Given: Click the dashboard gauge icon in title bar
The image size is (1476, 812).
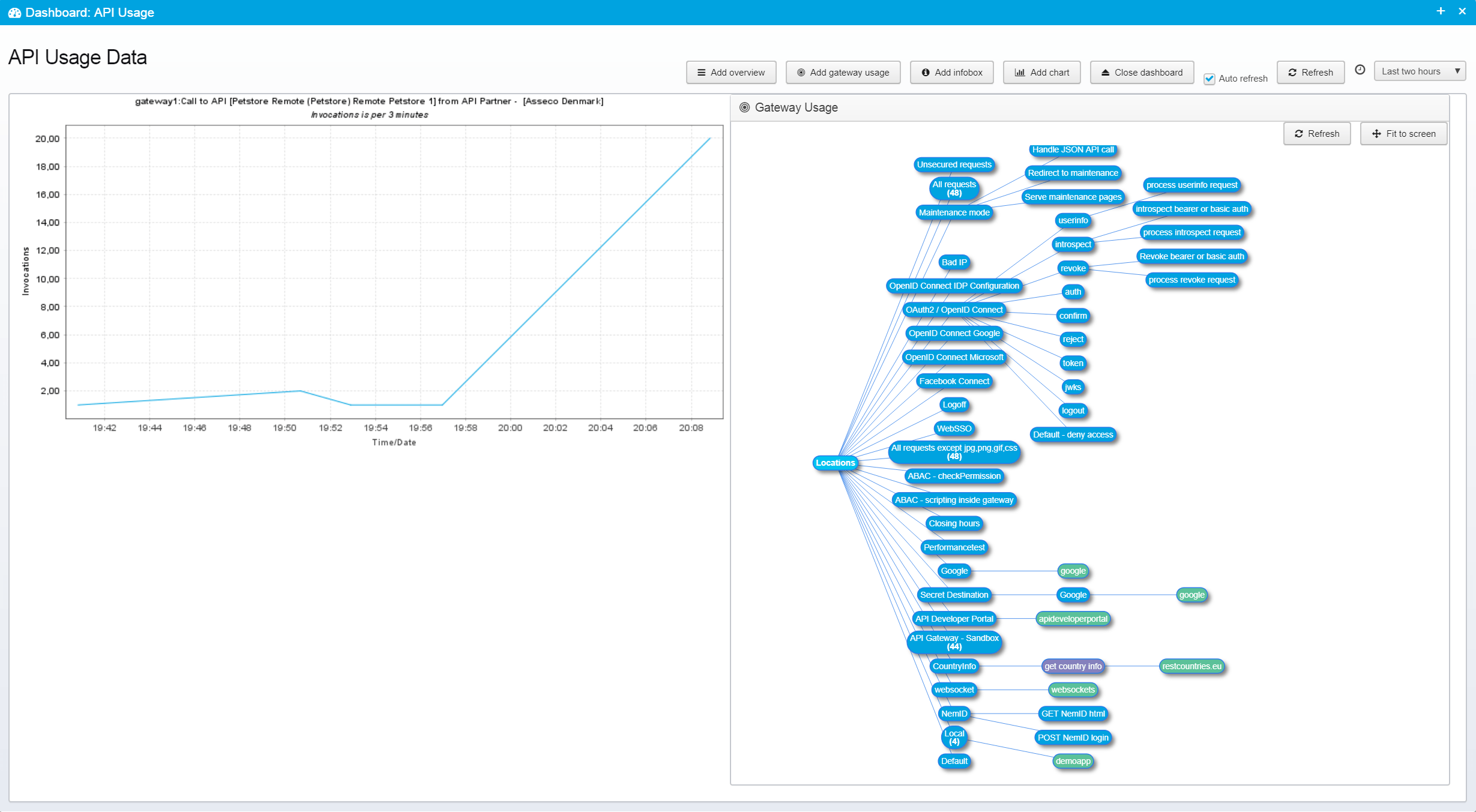Looking at the screenshot, I should click(x=14, y=13).
